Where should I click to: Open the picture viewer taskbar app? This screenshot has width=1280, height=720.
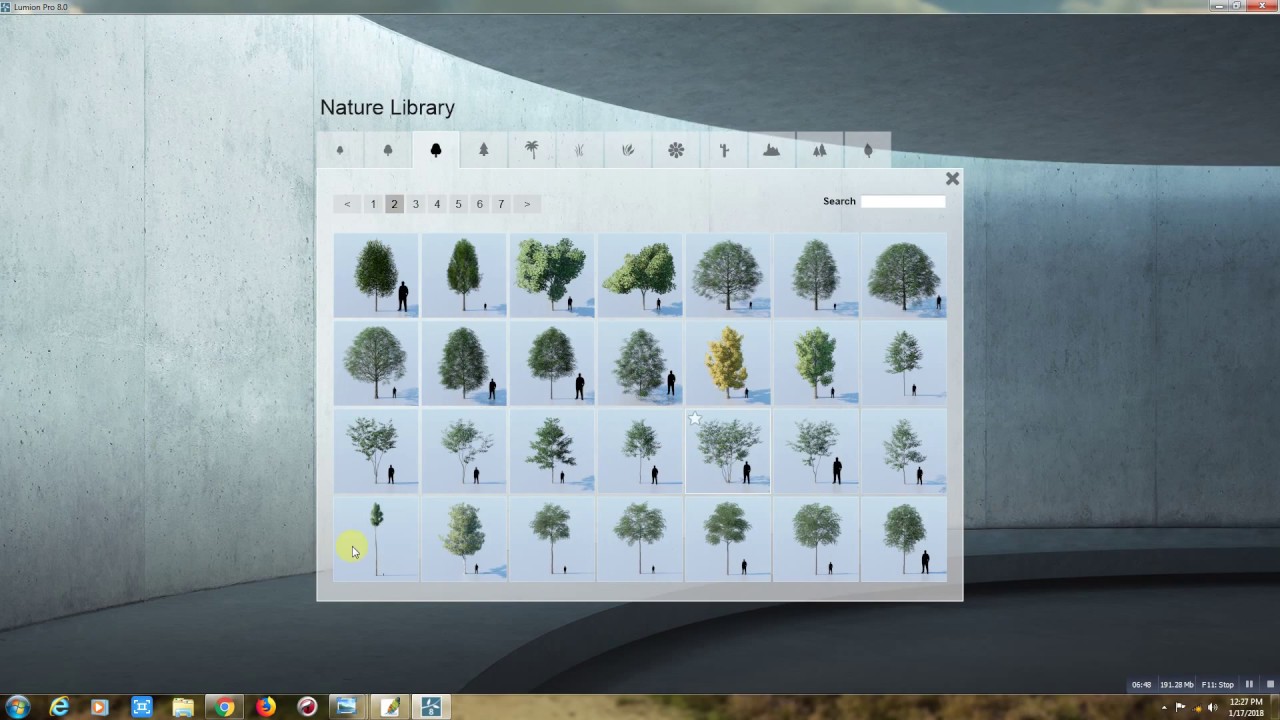pyautogui.click(x=346, y=707)
